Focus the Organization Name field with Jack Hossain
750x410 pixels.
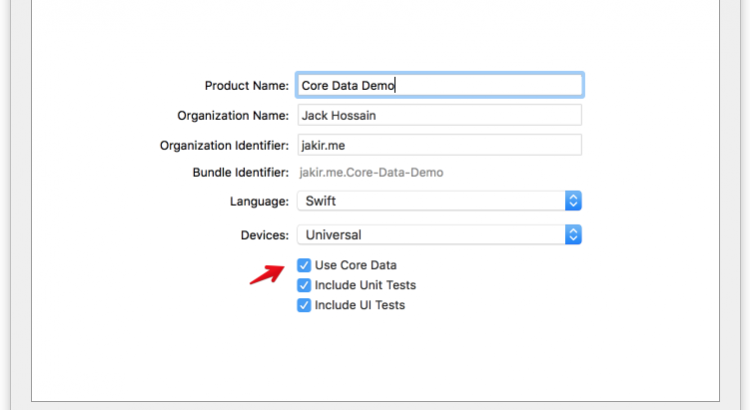[439, 115]
